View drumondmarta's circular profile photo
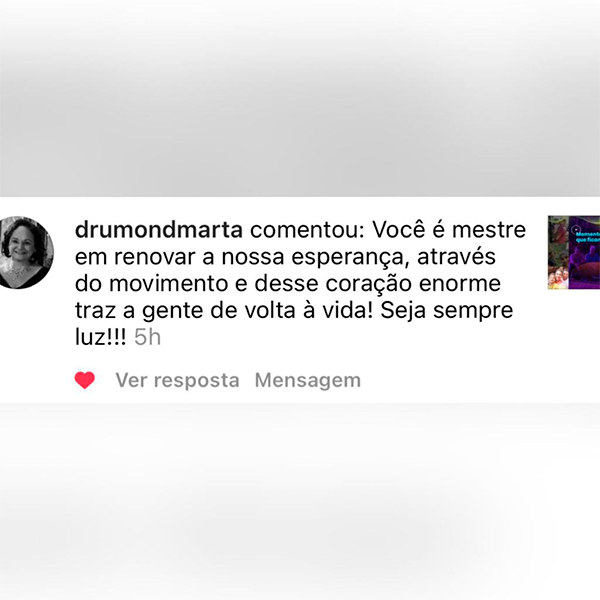Screen dimensions: 600x600 pos(26,253)
